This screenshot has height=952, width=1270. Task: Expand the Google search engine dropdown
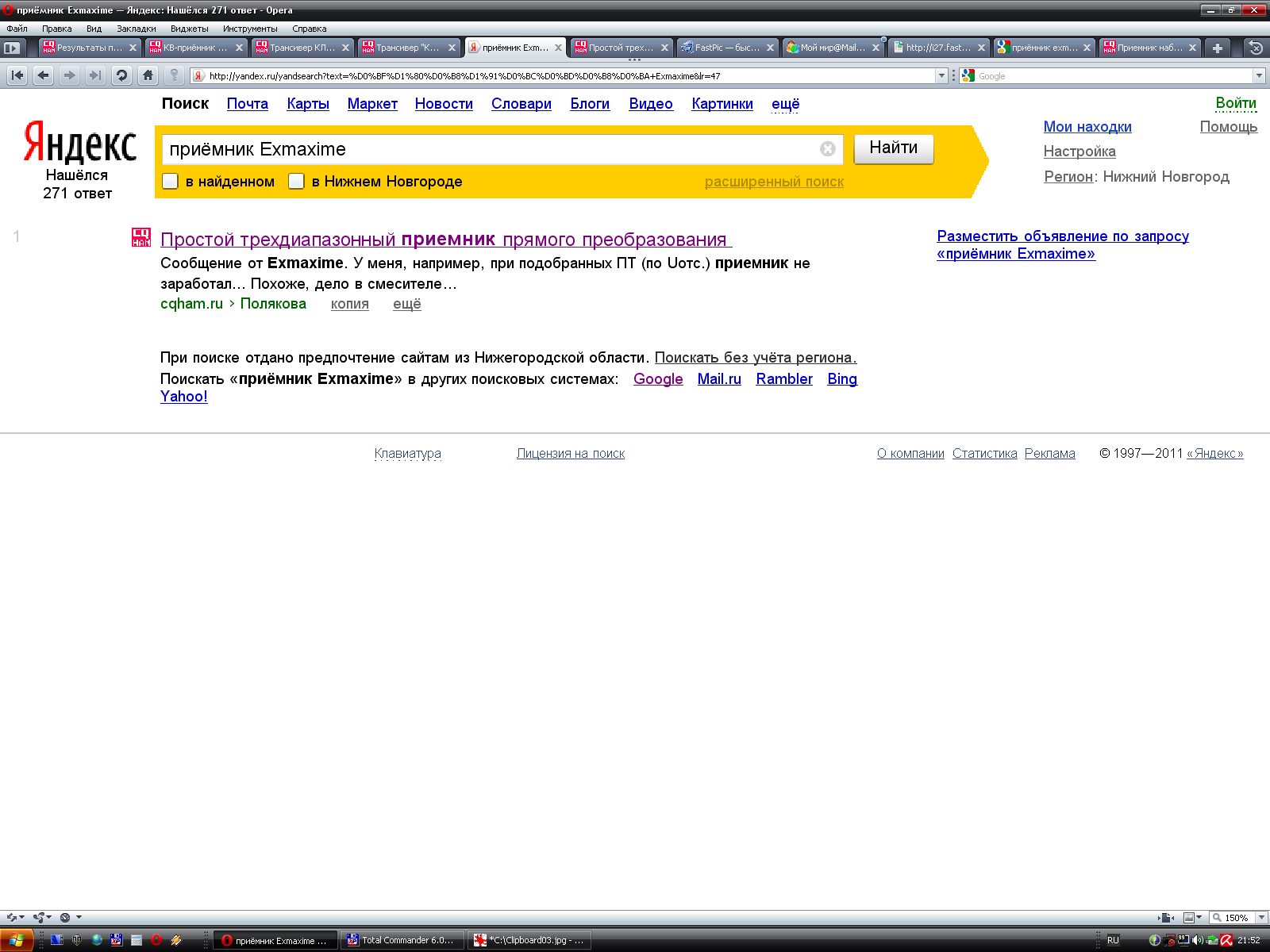[1259, 76]
